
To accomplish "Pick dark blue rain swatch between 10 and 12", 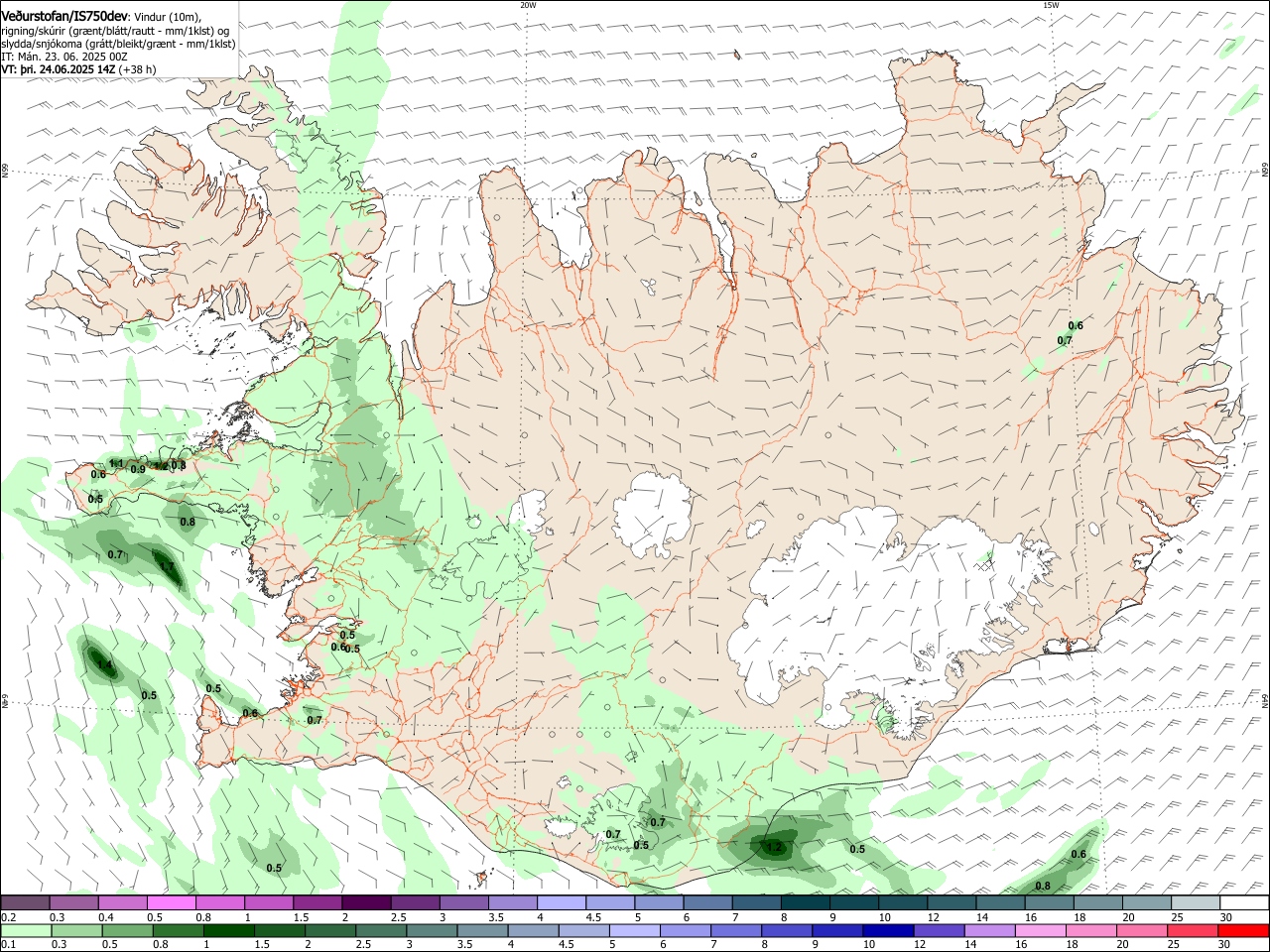I will (886, 930).
